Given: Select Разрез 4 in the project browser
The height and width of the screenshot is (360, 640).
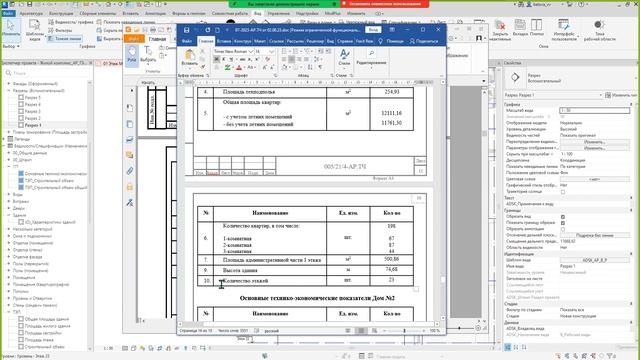Looking at the screenshot, I should 33,104.
